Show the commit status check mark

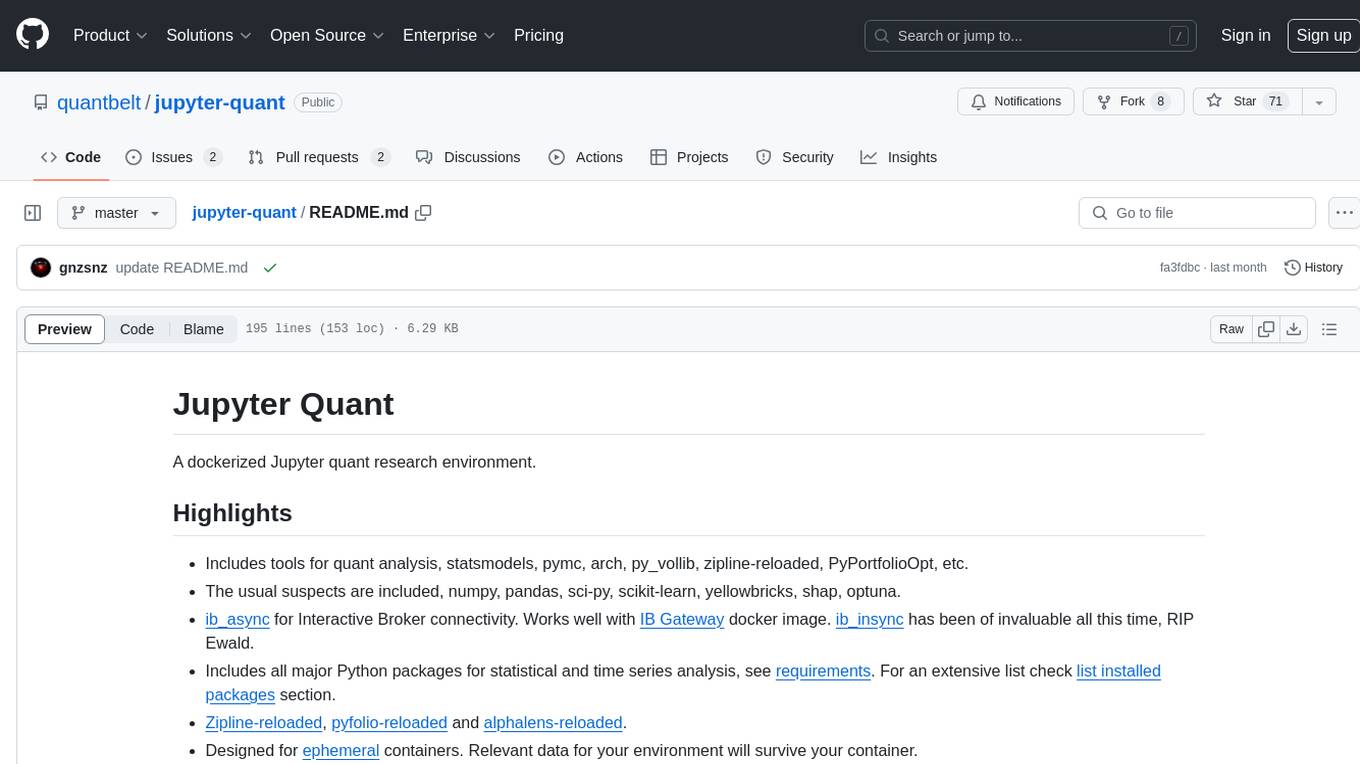(269, 268)
